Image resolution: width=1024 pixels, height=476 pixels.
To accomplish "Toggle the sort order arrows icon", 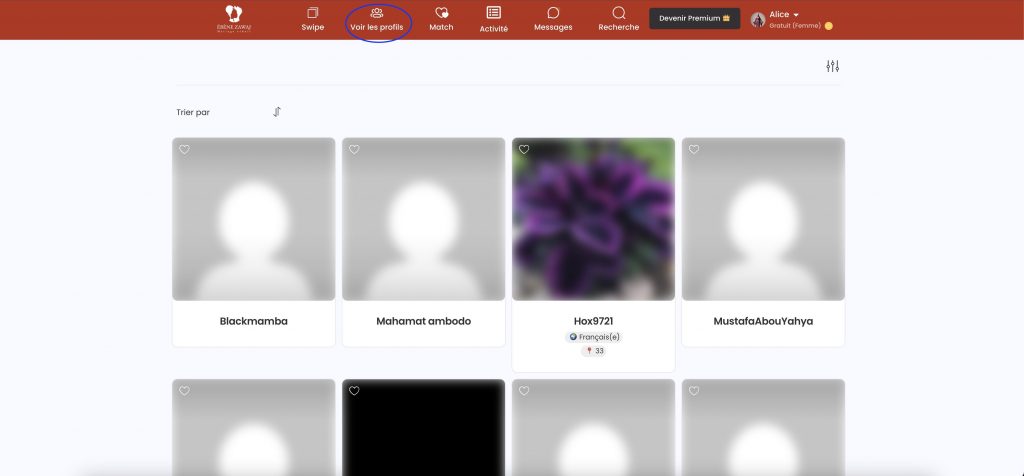I will click(277, 112).
